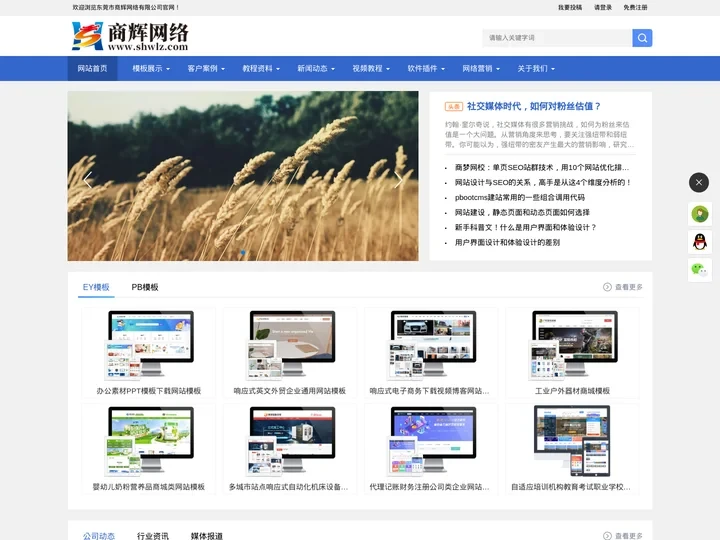Click the headline summary paragraph starting 约翰·奎尔奇说

coord(539,135)
